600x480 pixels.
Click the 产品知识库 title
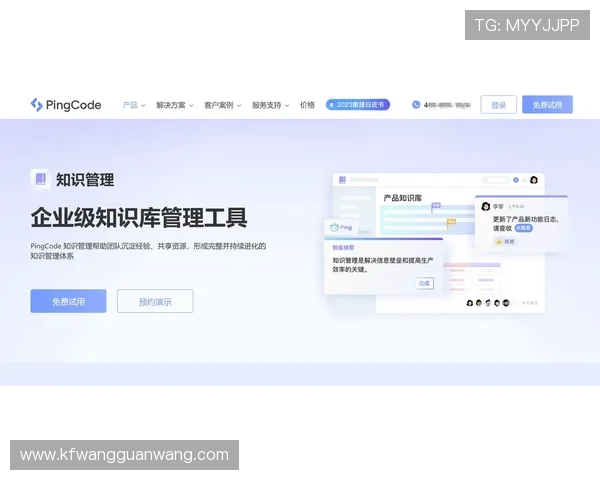(403, 198)
